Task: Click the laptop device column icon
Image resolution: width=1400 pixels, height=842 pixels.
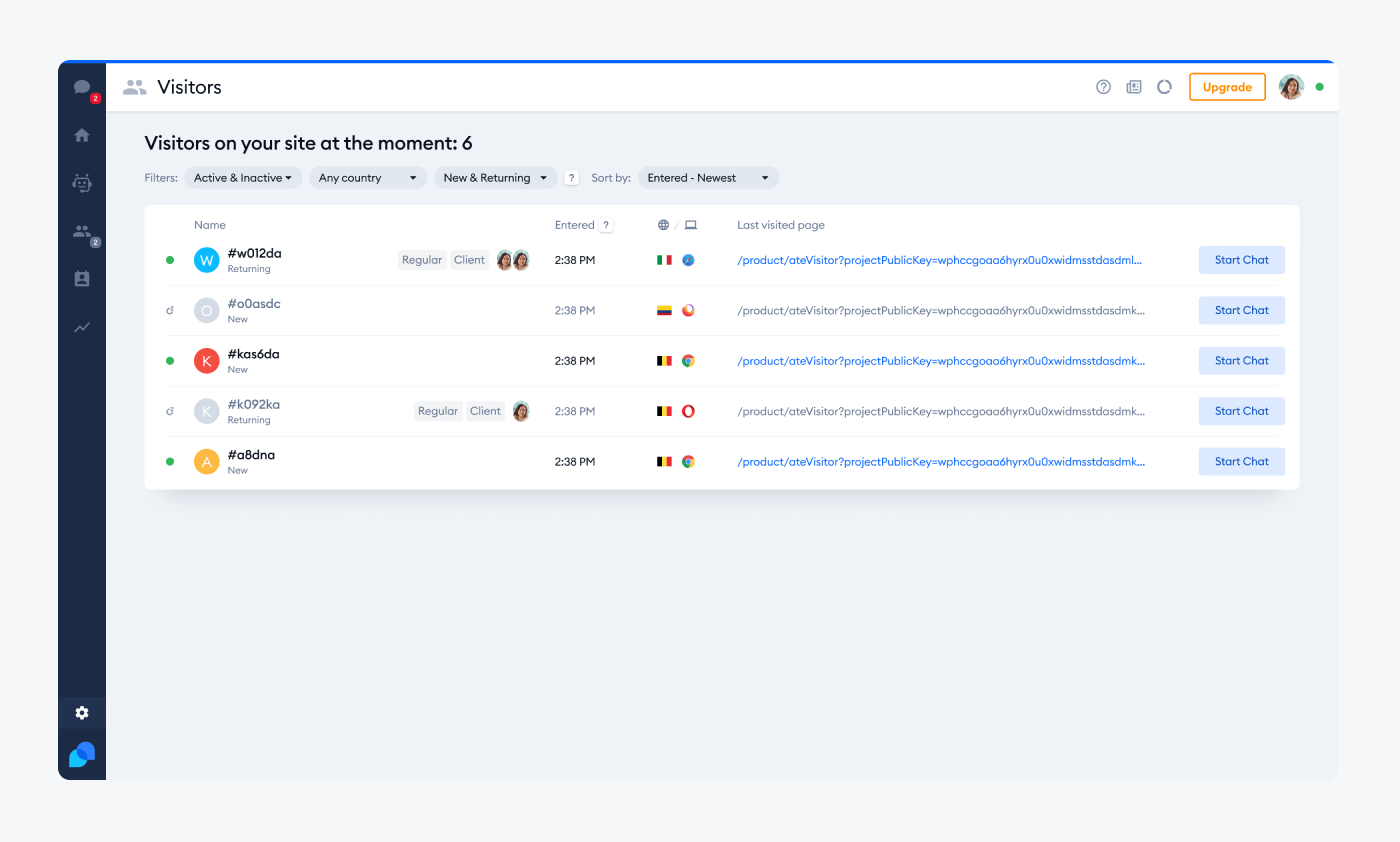Action: [691, 225]
